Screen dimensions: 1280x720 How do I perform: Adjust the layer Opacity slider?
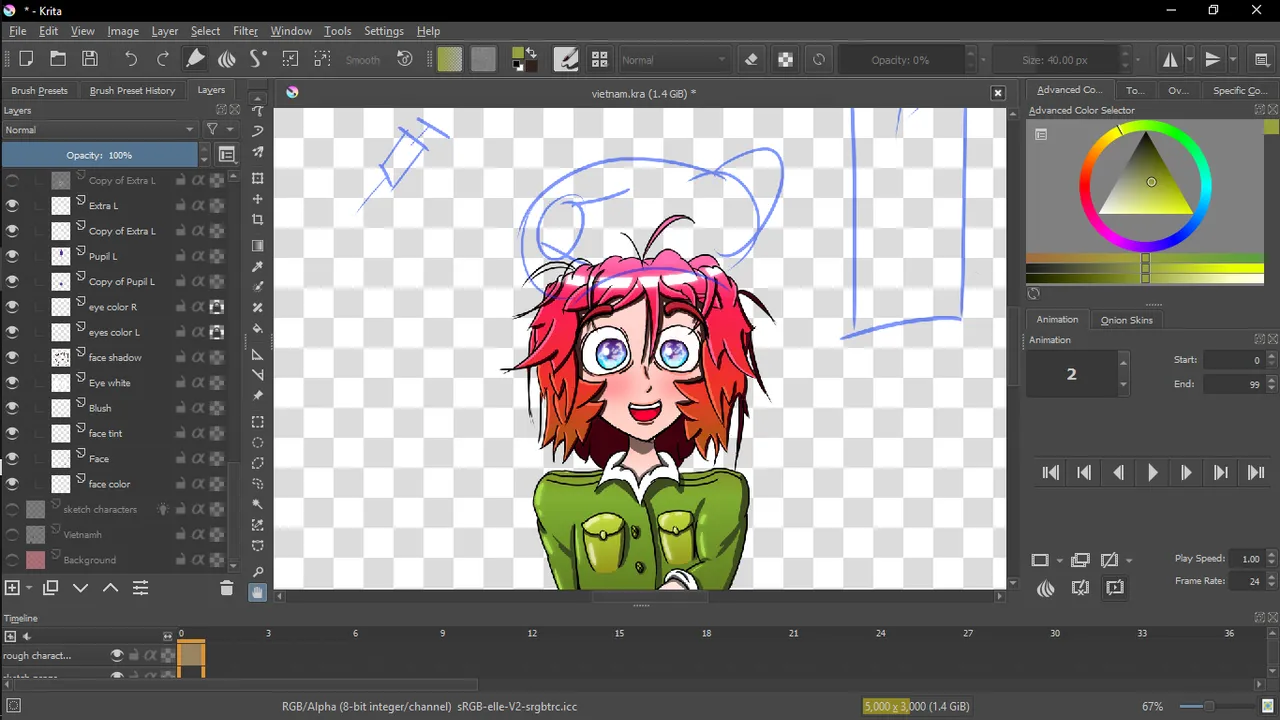coord(100,155)
